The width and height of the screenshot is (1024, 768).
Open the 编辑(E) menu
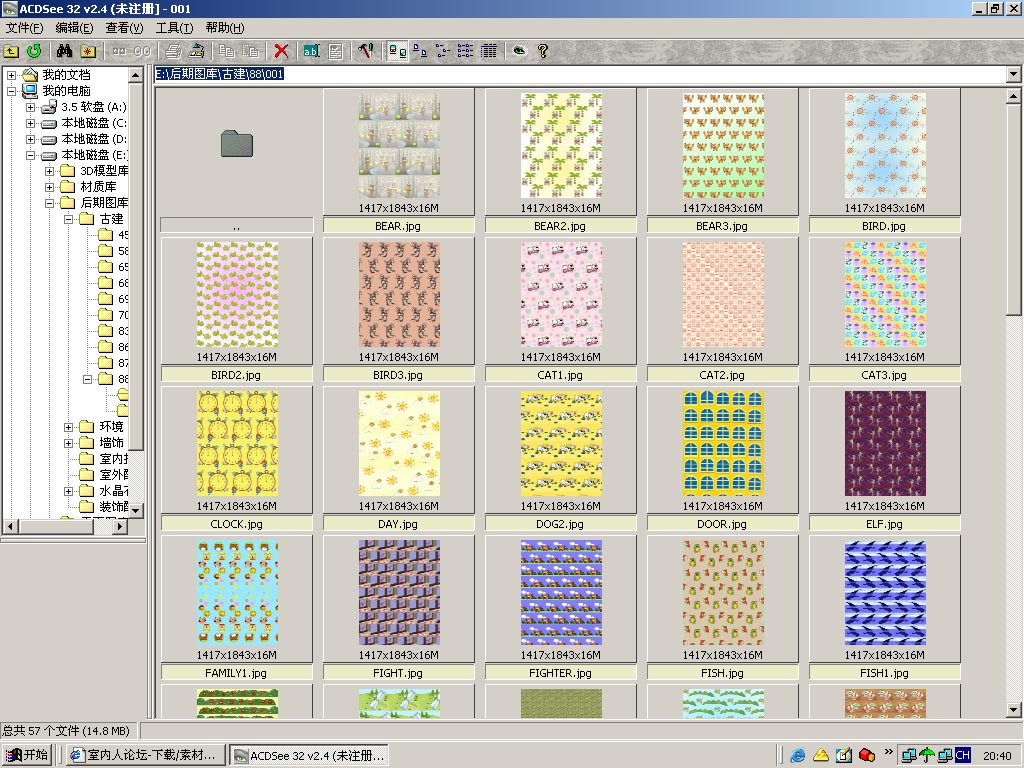coord(74,27)
